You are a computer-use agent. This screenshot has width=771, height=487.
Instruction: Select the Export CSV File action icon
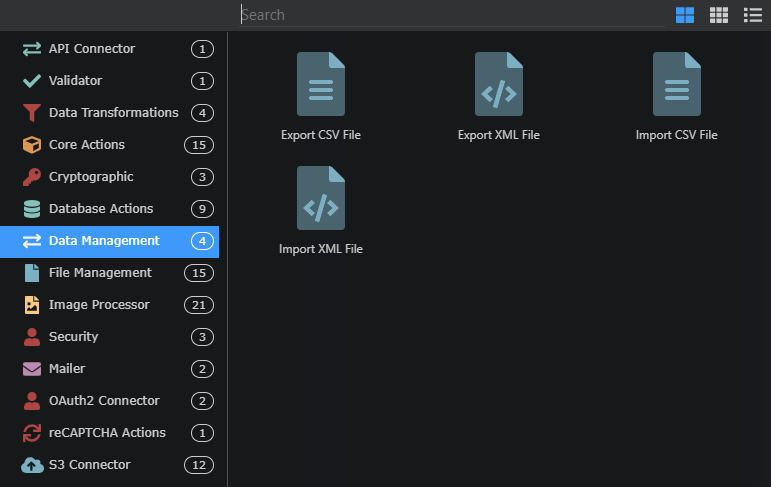click(321, 84)
